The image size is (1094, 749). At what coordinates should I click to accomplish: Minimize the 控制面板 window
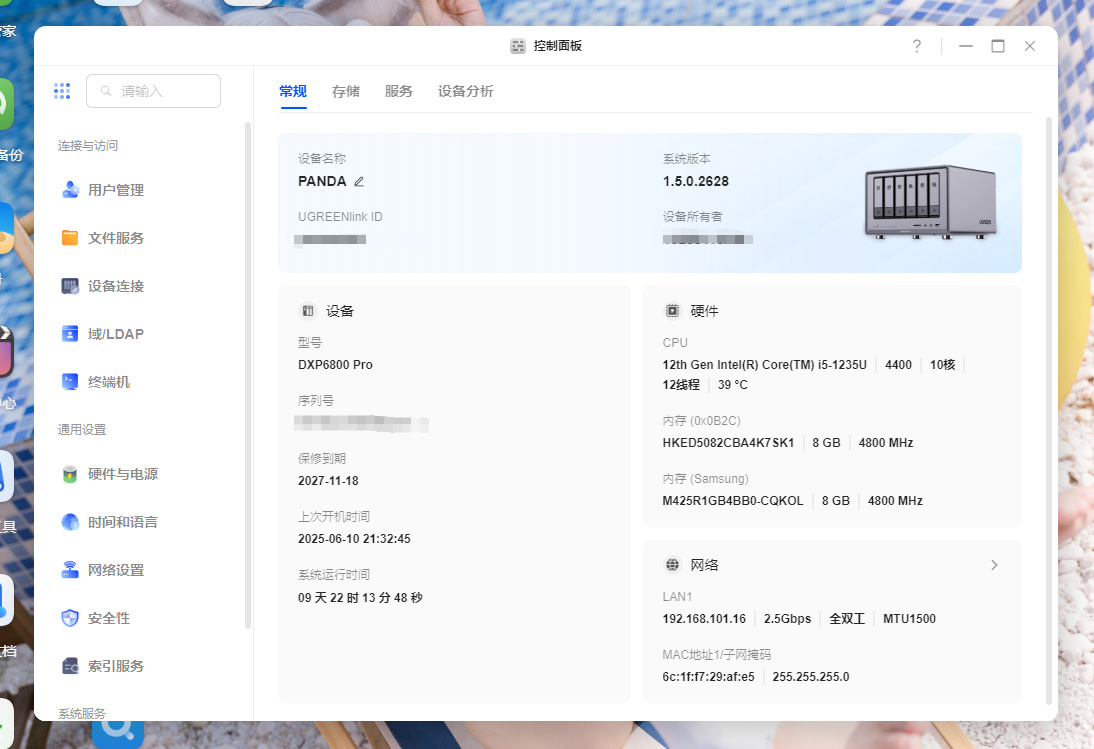click(x=966, y=46)
